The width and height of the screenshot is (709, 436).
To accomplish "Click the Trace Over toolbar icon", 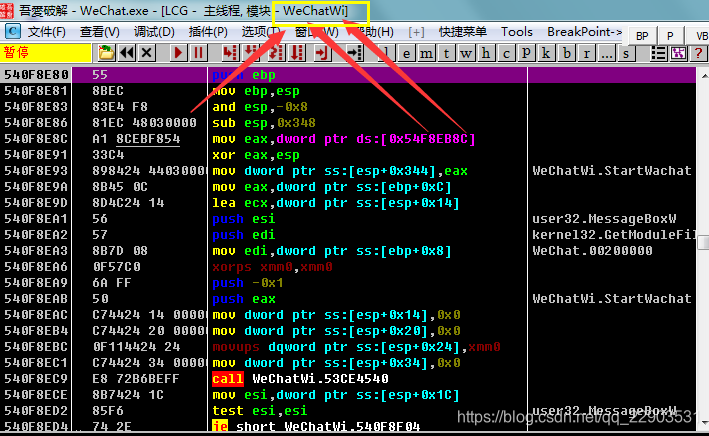I will pos(297,53).
